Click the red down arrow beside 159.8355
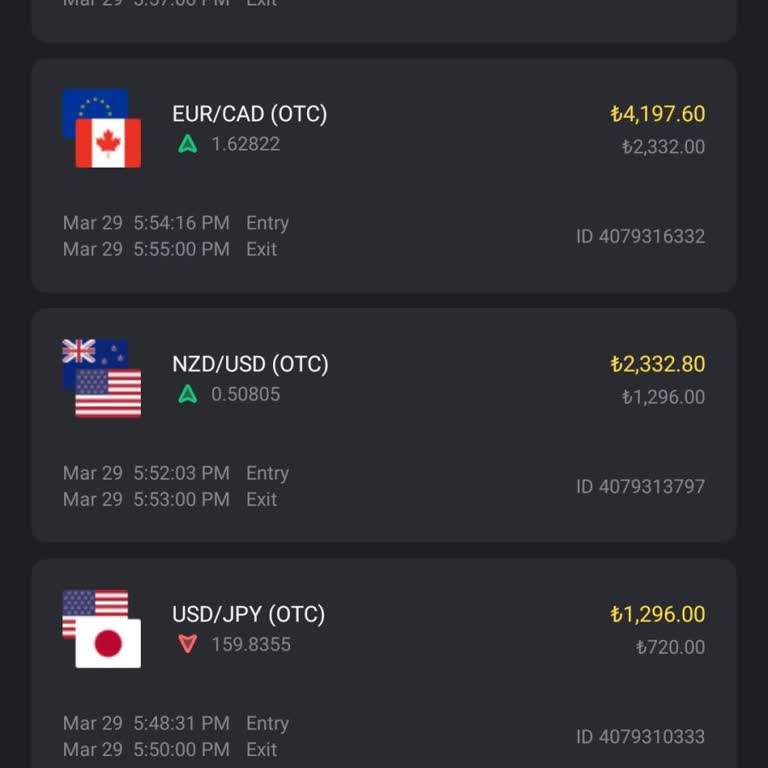This screenshot has width=768, height=768. tap(187, 644)
